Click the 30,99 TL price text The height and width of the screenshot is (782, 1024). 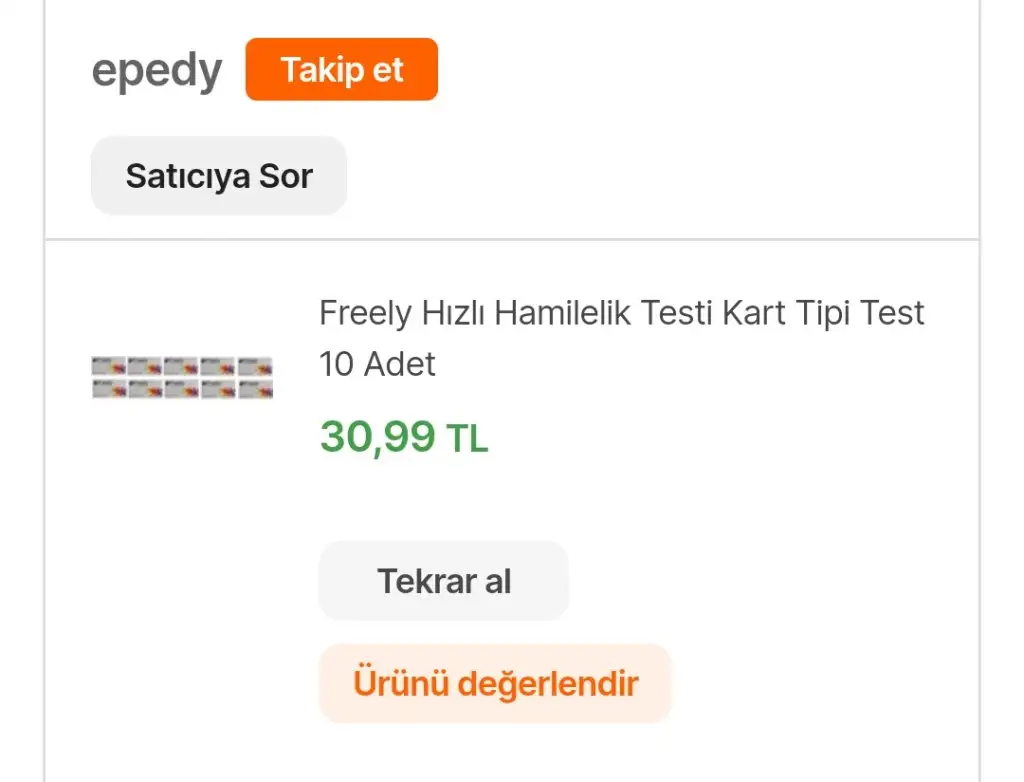tap(404, 437)
